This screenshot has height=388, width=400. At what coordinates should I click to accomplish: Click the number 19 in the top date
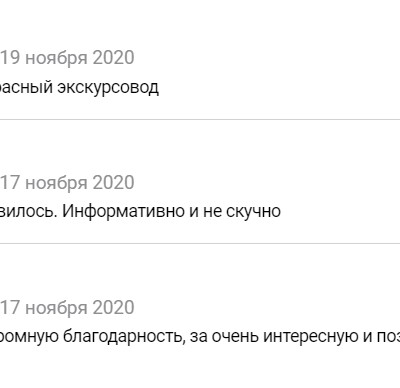tap(11, 58)
